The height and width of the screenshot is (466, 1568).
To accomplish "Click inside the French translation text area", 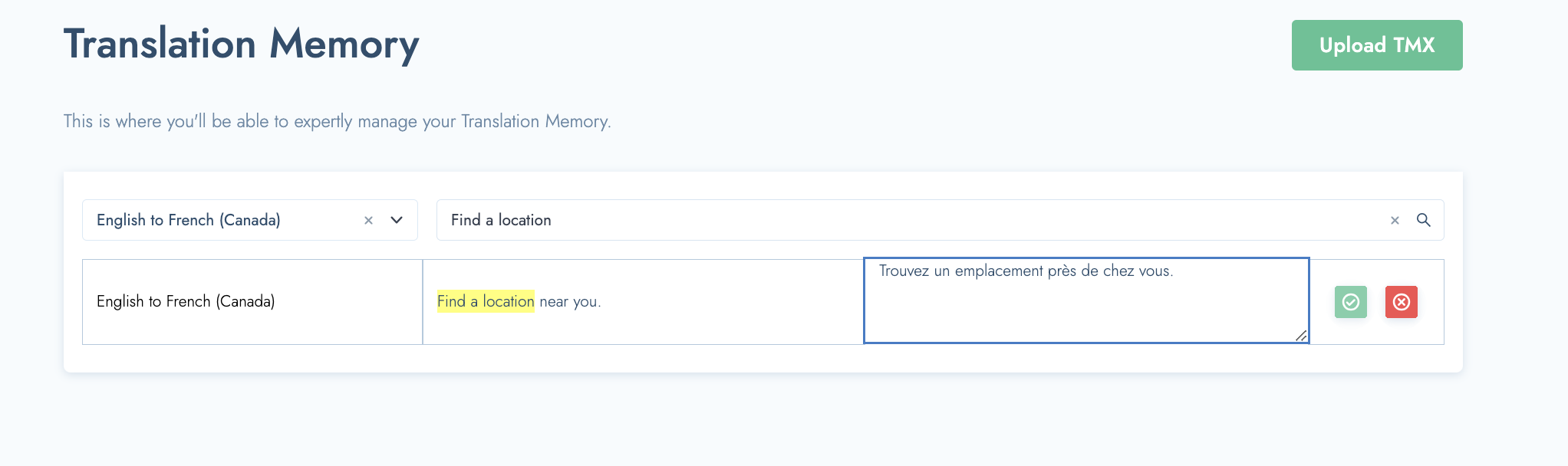I will (1086, 300).
